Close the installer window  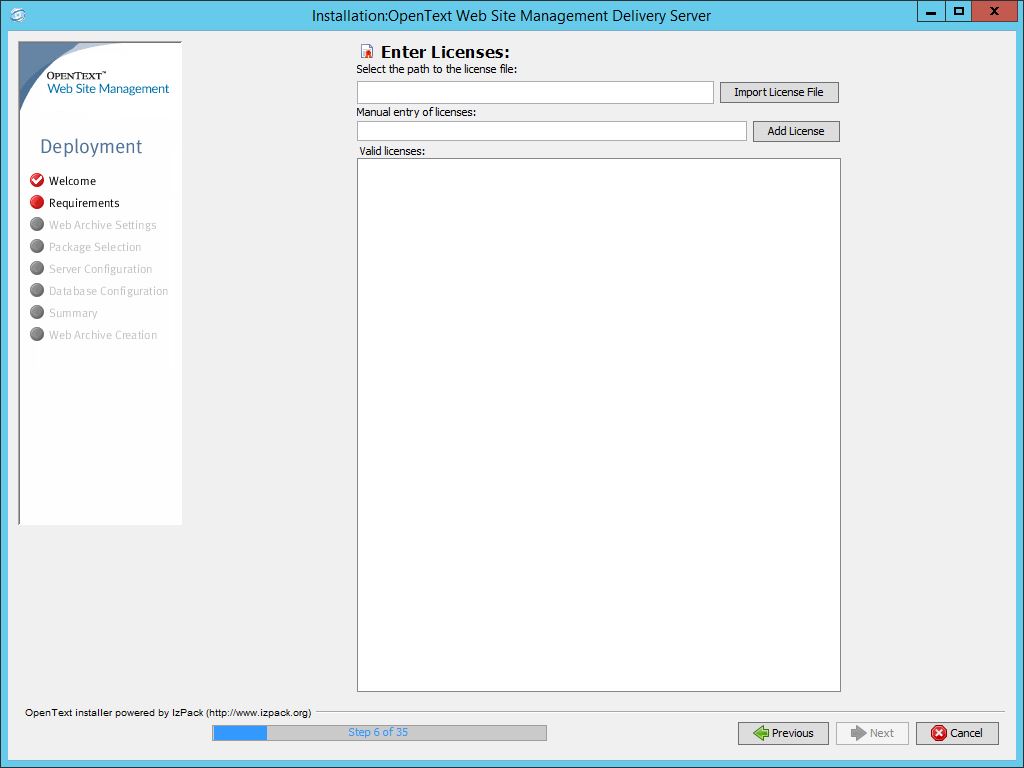[995, 11]
